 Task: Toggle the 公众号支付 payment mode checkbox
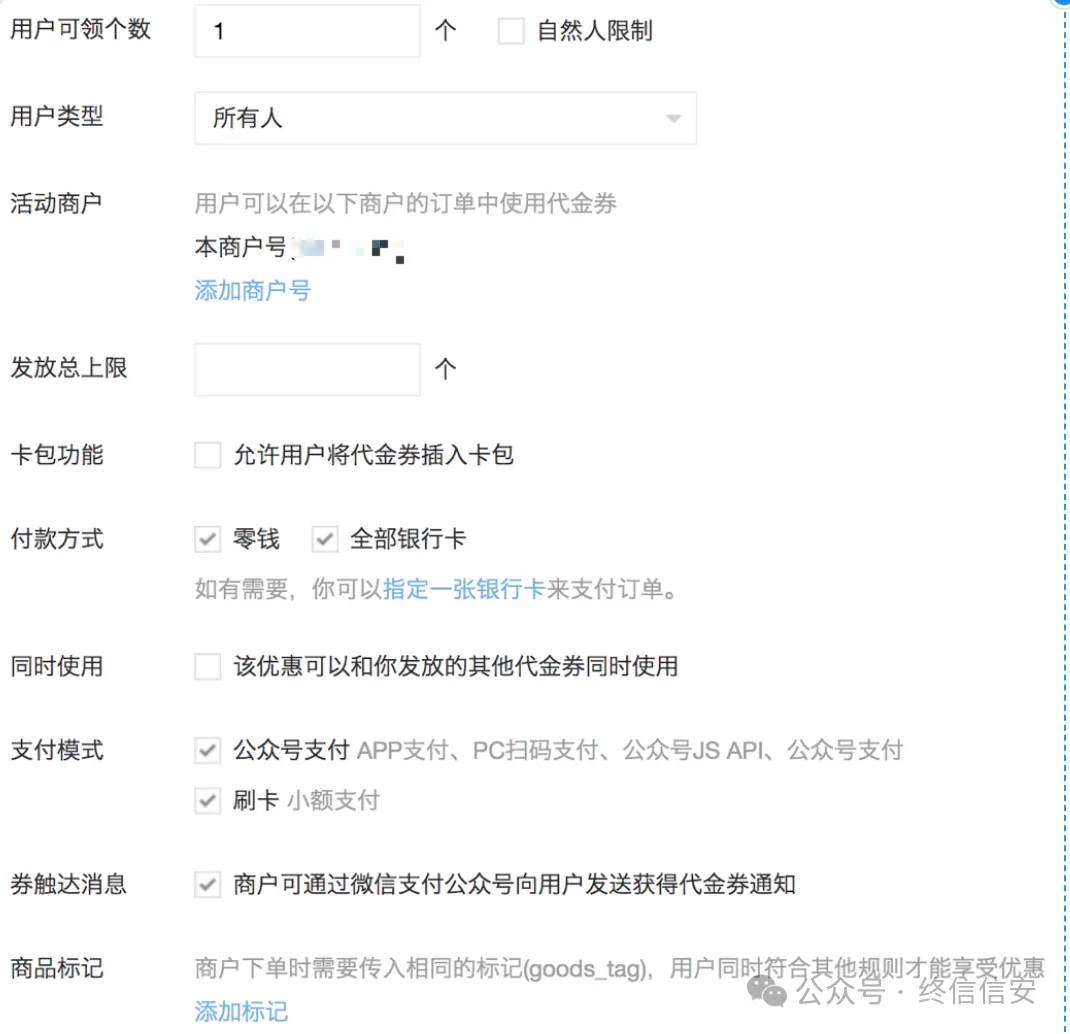click(x=207, y=750)
